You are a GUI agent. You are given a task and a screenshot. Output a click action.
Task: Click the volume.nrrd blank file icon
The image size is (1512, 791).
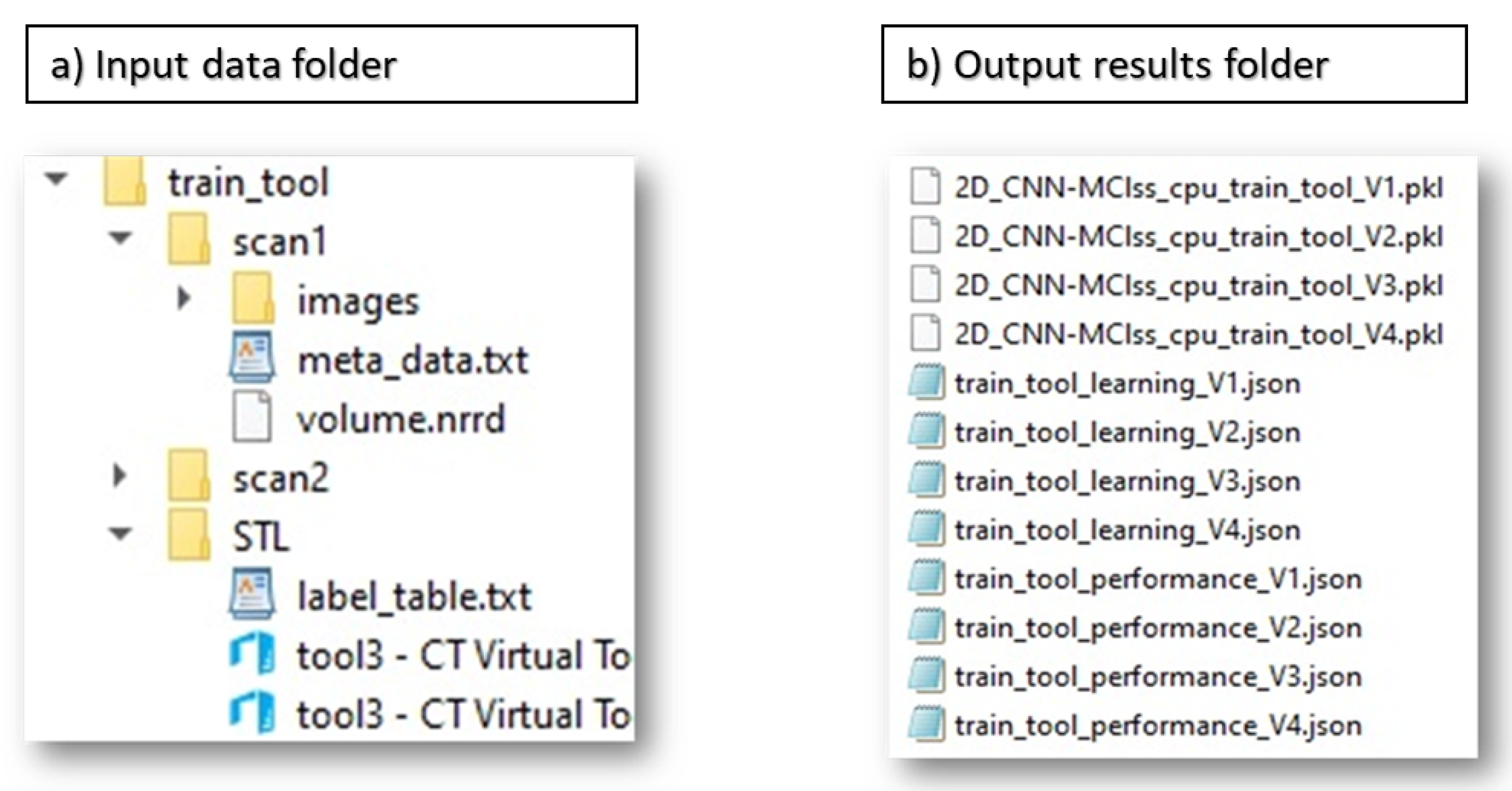tap(251, 417)
